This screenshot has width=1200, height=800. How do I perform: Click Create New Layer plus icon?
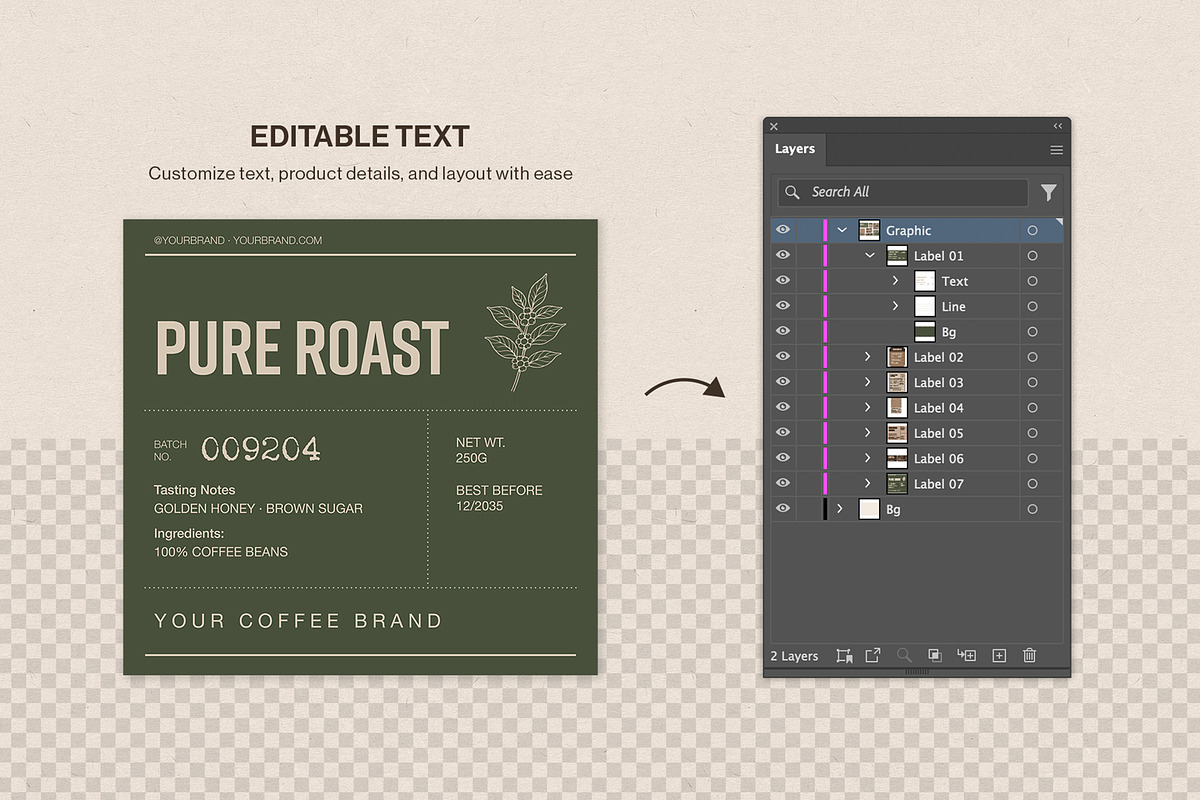point(998,656)
